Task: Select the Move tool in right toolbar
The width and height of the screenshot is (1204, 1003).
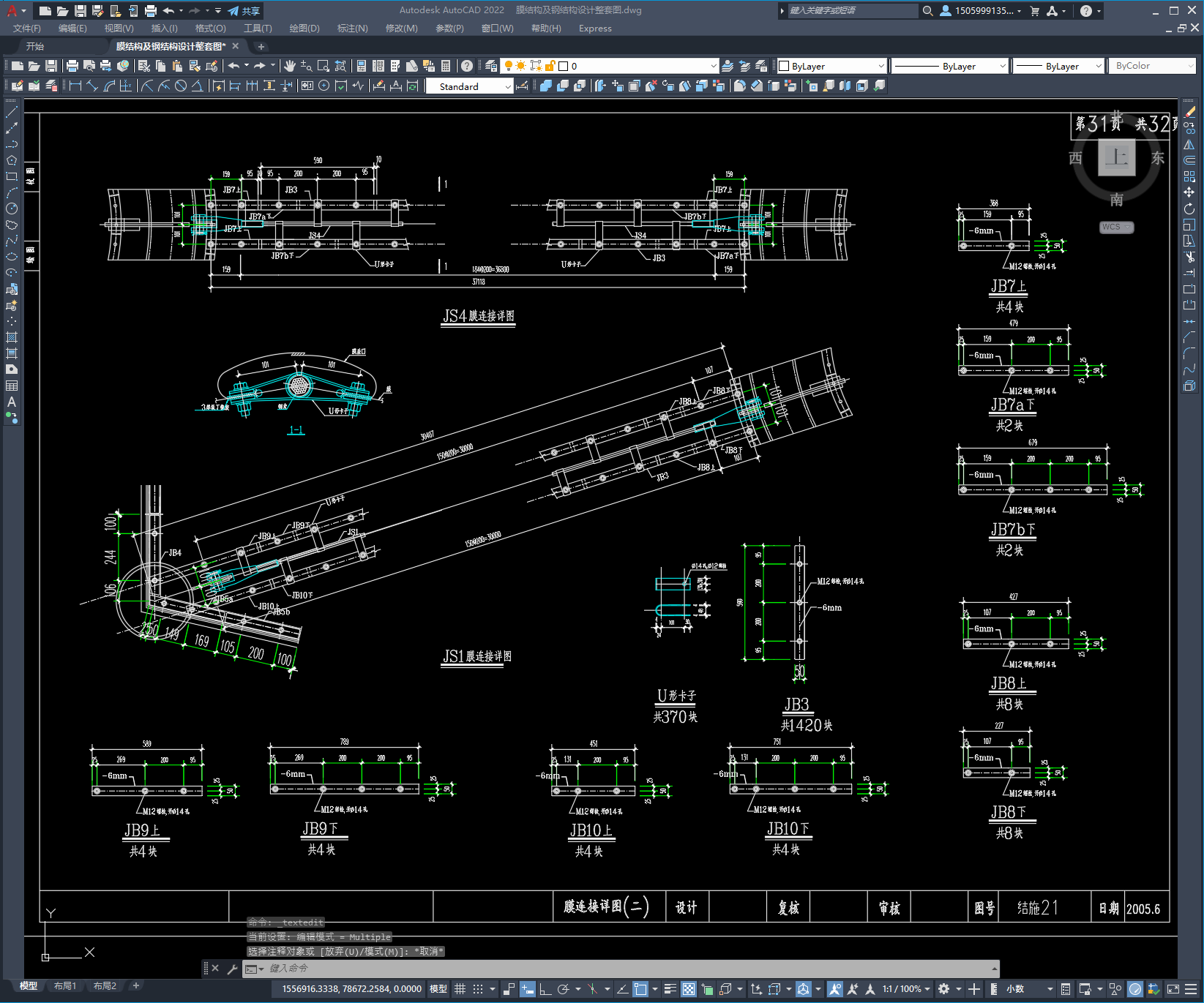Action: [x=1189, y=192]
